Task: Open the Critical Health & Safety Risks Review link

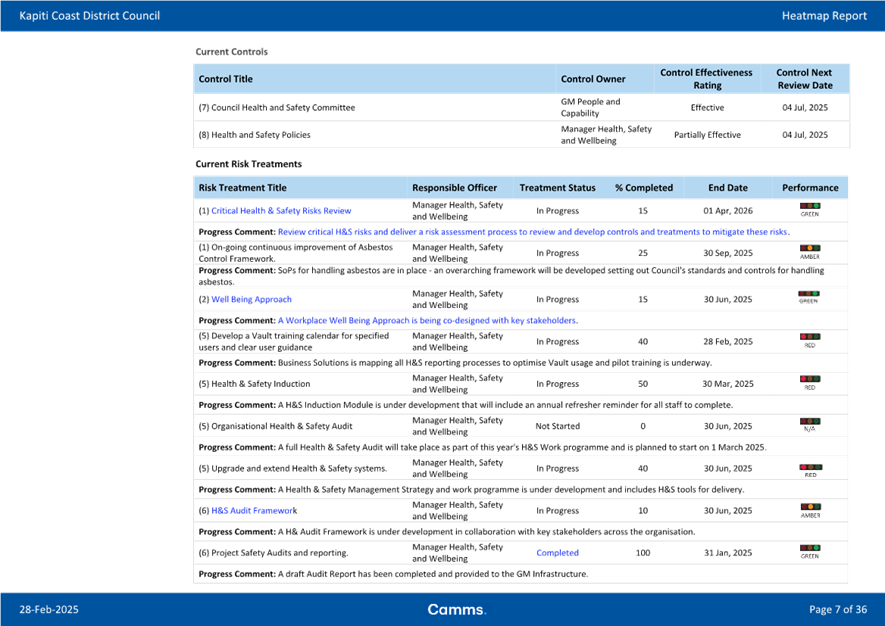Action: 281,211
